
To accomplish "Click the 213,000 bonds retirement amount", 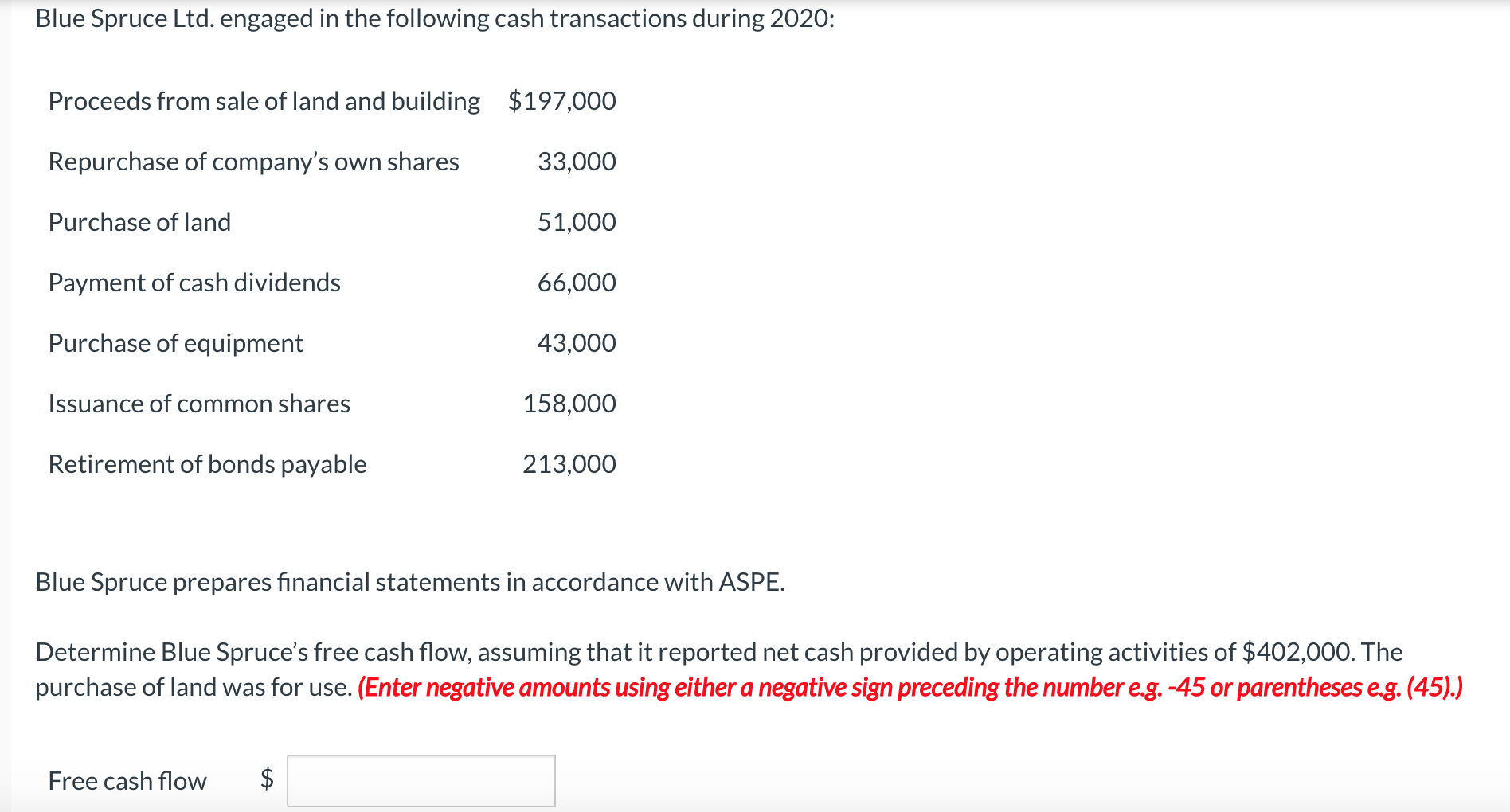I will coord(569,464).
